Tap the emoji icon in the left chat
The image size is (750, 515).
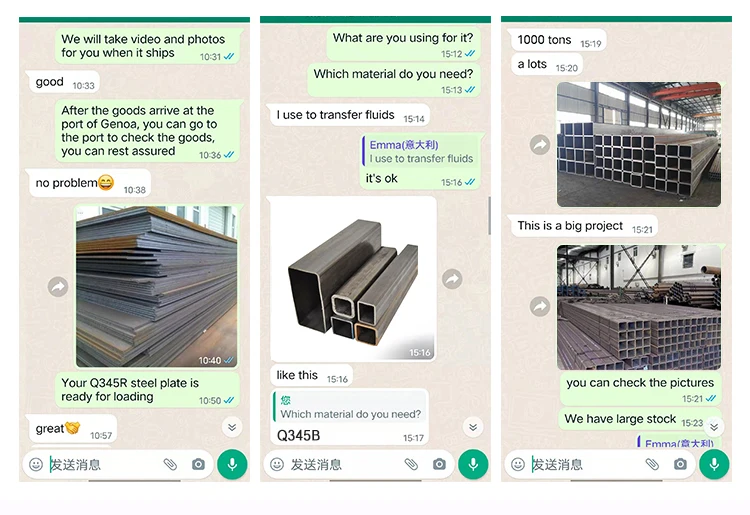[36, 464]
